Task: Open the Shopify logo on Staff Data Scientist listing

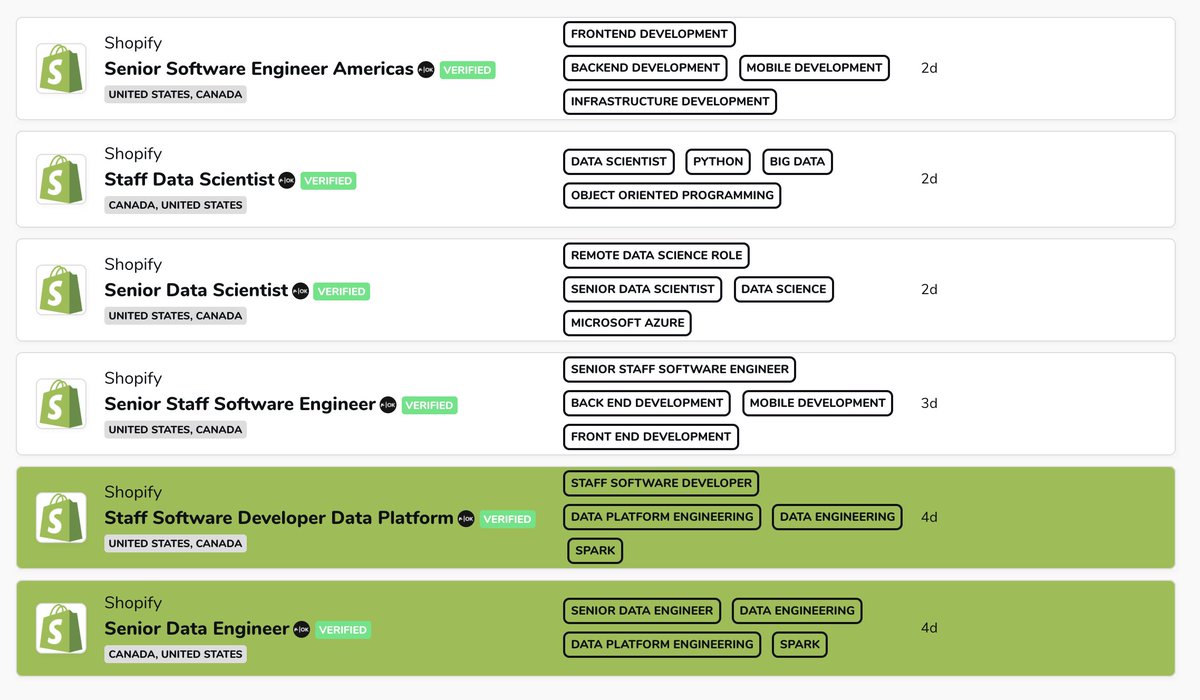Action: [61, 179]
